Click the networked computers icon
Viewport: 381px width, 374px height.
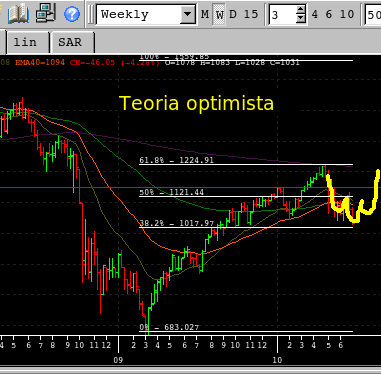pyautogui.click(x=45, y=13)
